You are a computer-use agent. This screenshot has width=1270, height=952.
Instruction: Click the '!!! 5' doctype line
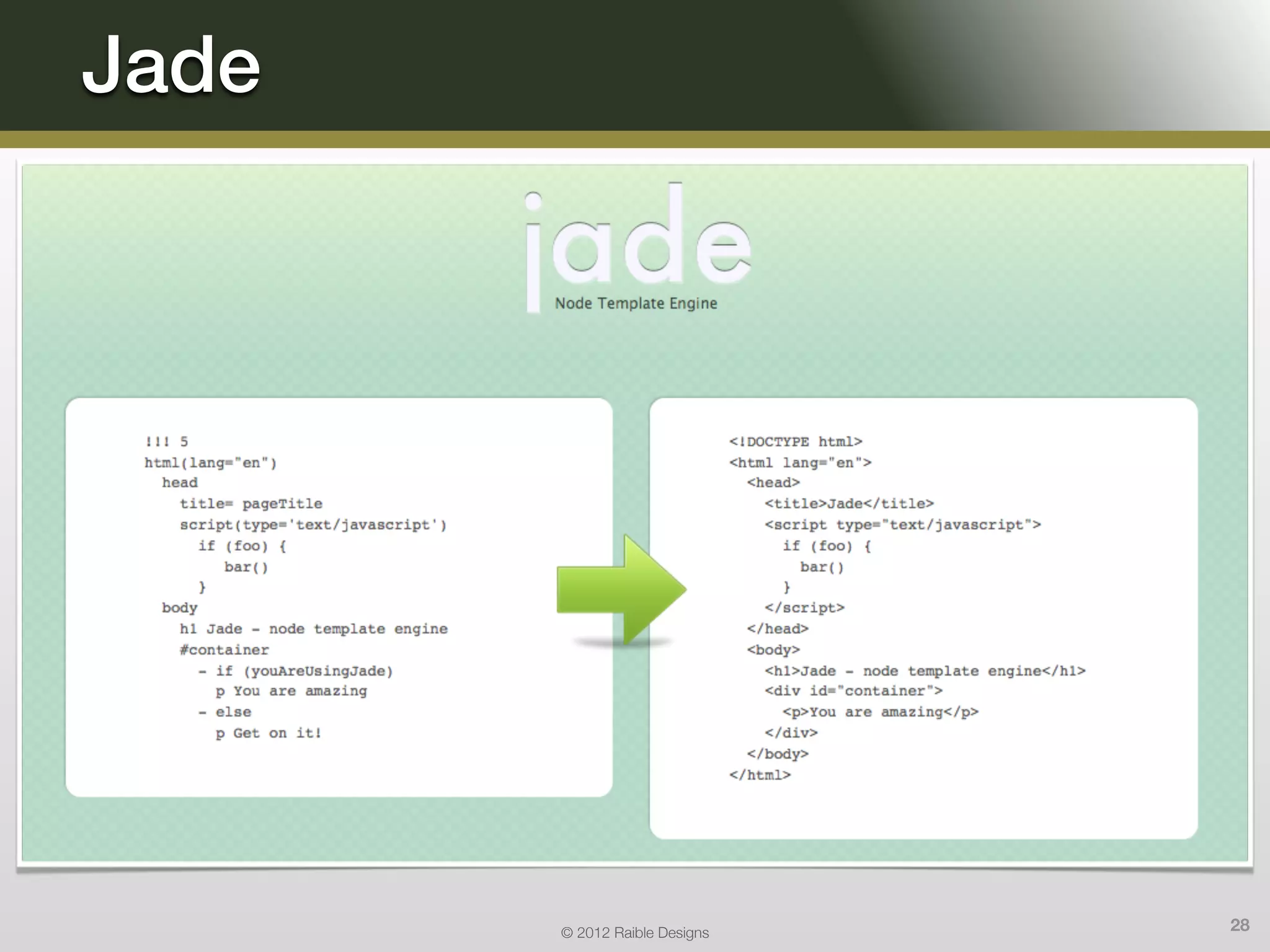(166, 441)
